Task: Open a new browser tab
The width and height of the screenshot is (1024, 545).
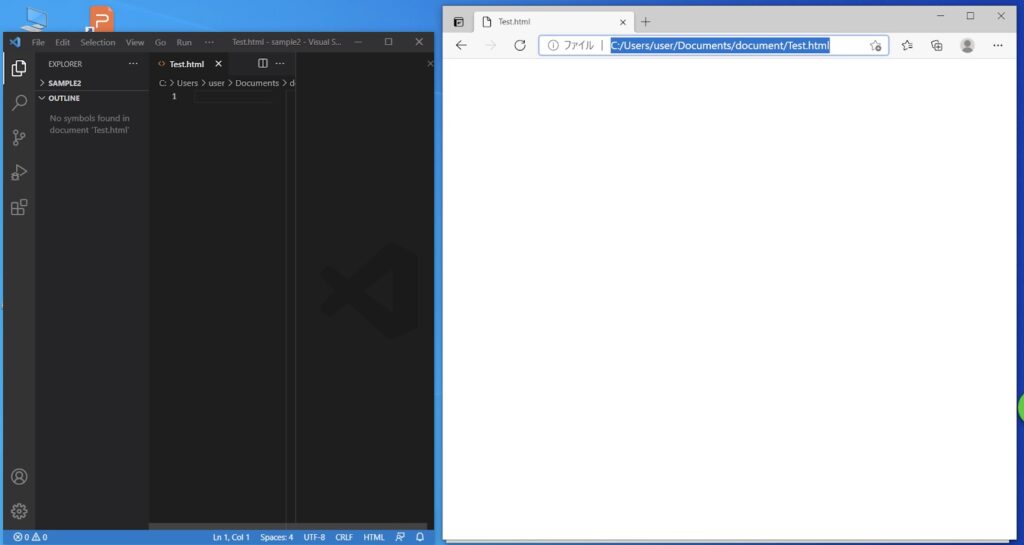Action: [645, 22]
